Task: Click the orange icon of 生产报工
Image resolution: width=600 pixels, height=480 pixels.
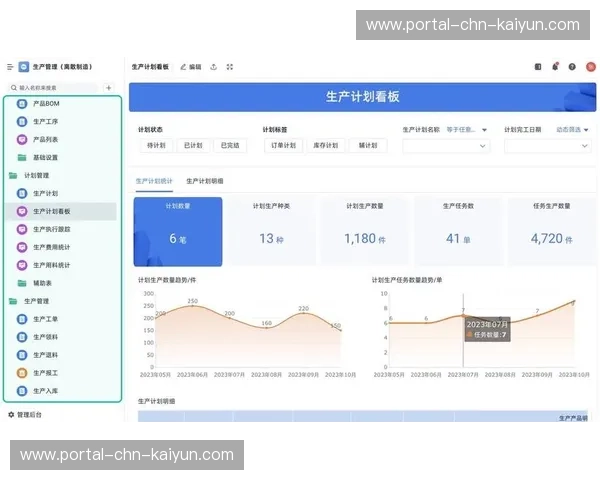Action: tap(22, 373)
